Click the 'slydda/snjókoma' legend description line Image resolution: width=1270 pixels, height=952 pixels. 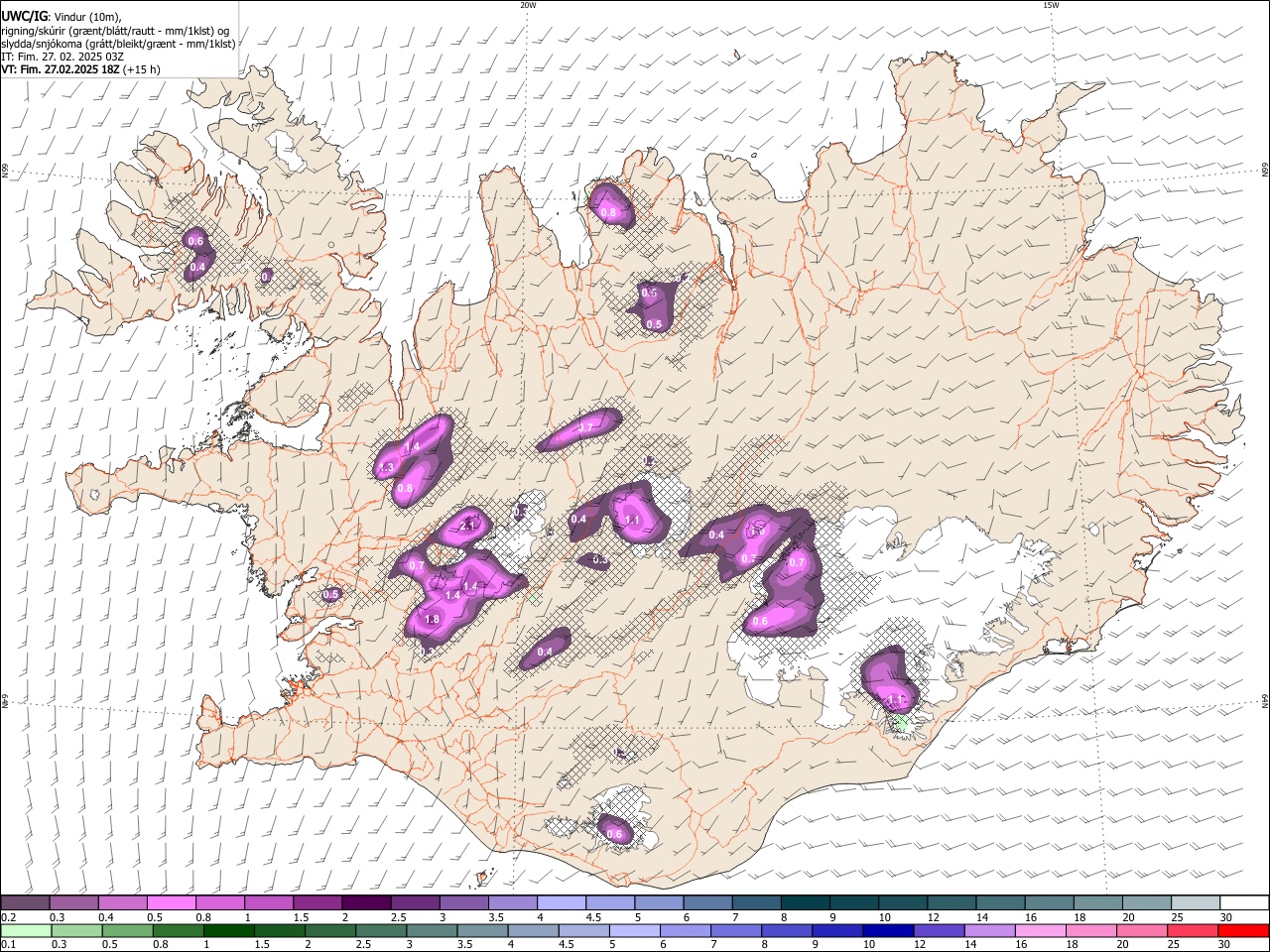click(118, 44)
